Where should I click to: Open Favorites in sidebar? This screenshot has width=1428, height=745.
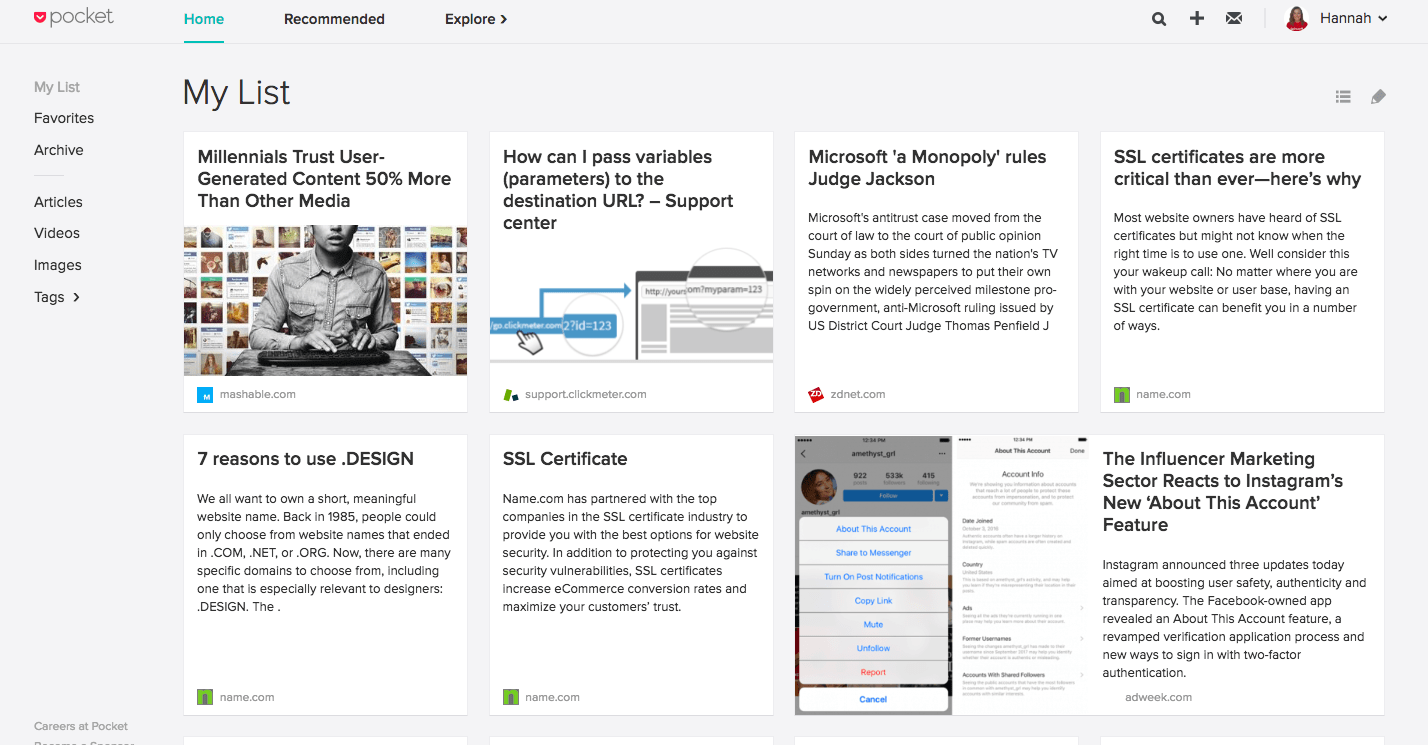click(x=64, y=118)
